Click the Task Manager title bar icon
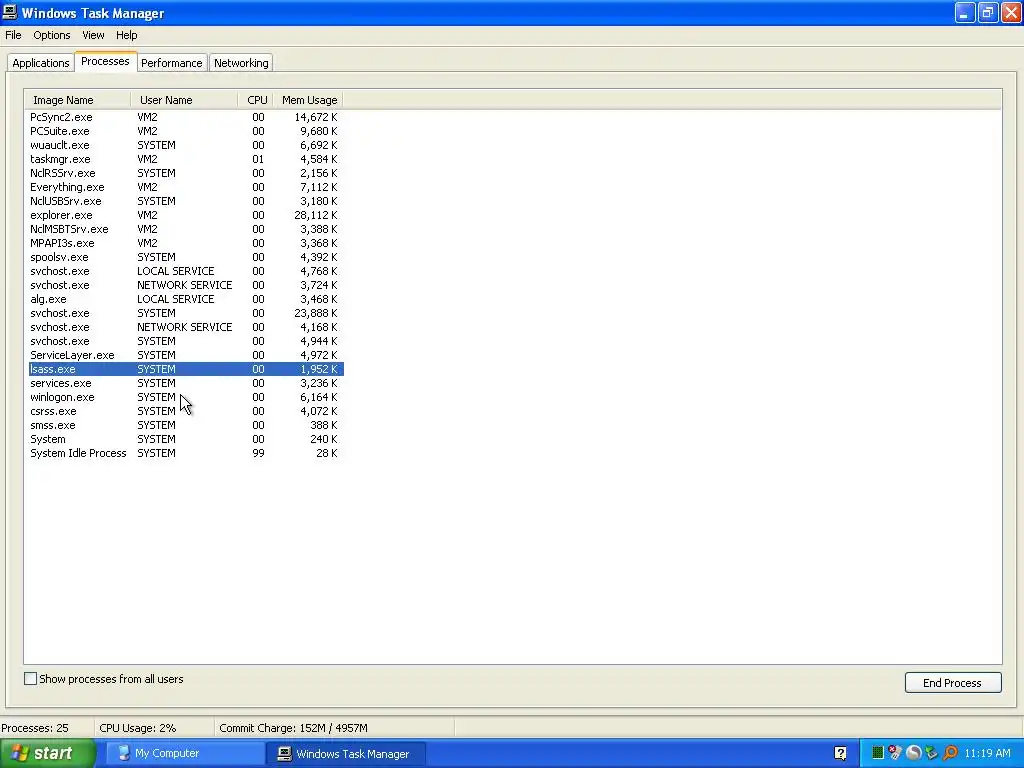This screenshot has width=1024, height=768. point(10,12)
